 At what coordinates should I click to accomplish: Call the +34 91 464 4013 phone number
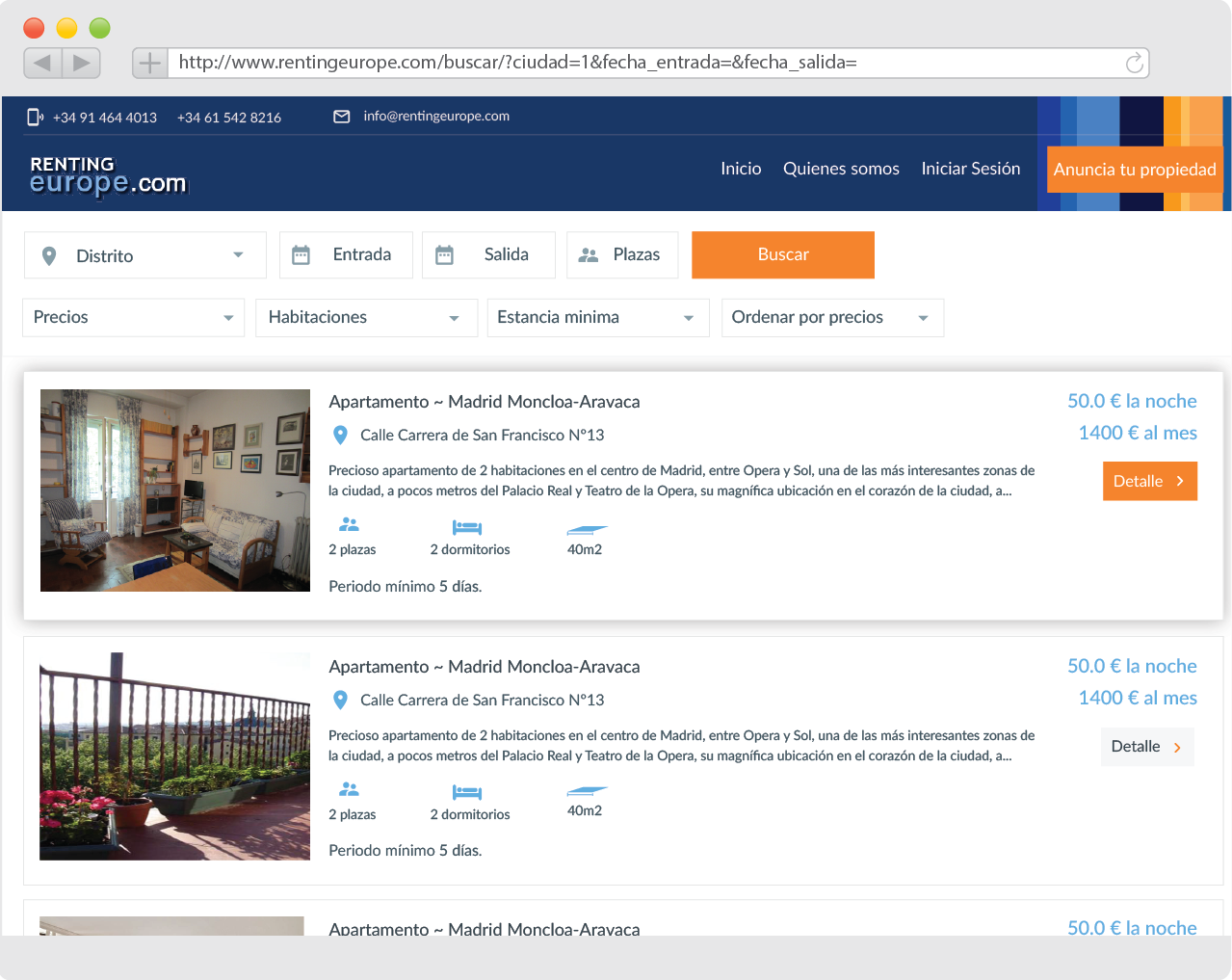coord(105,118)
